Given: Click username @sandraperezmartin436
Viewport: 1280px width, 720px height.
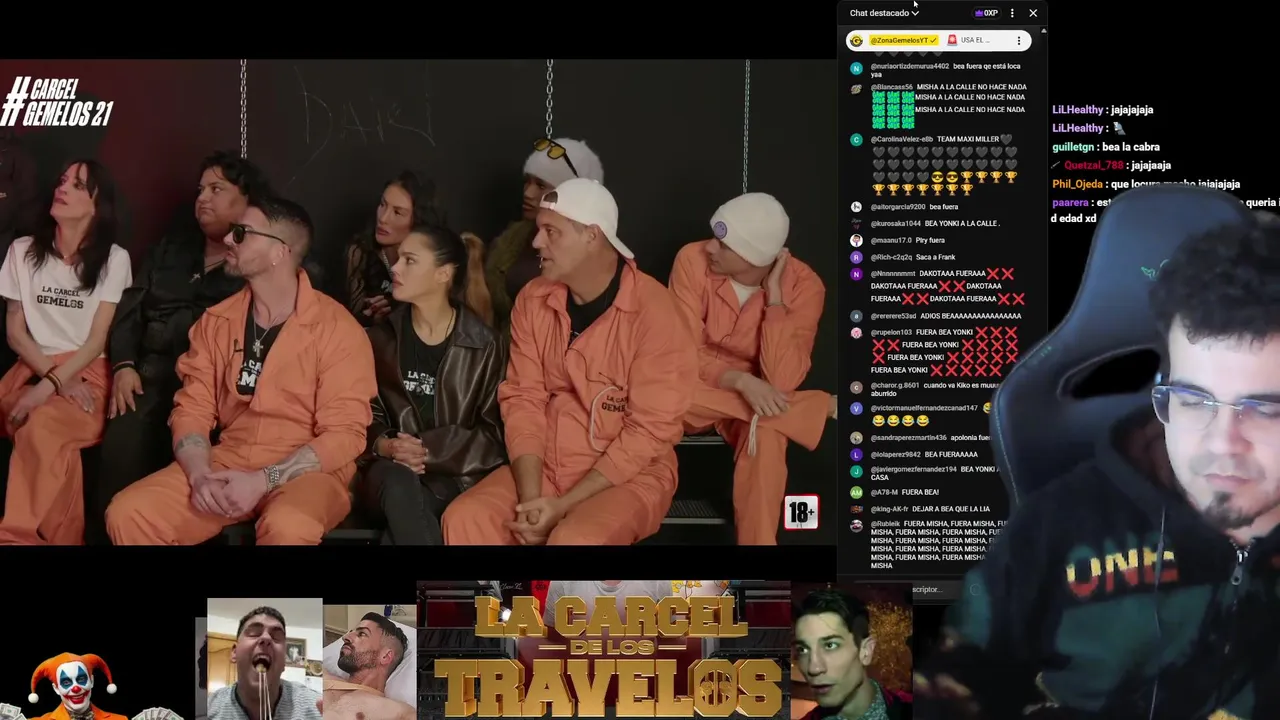Looking at the screenshot, I should point(908,438).
